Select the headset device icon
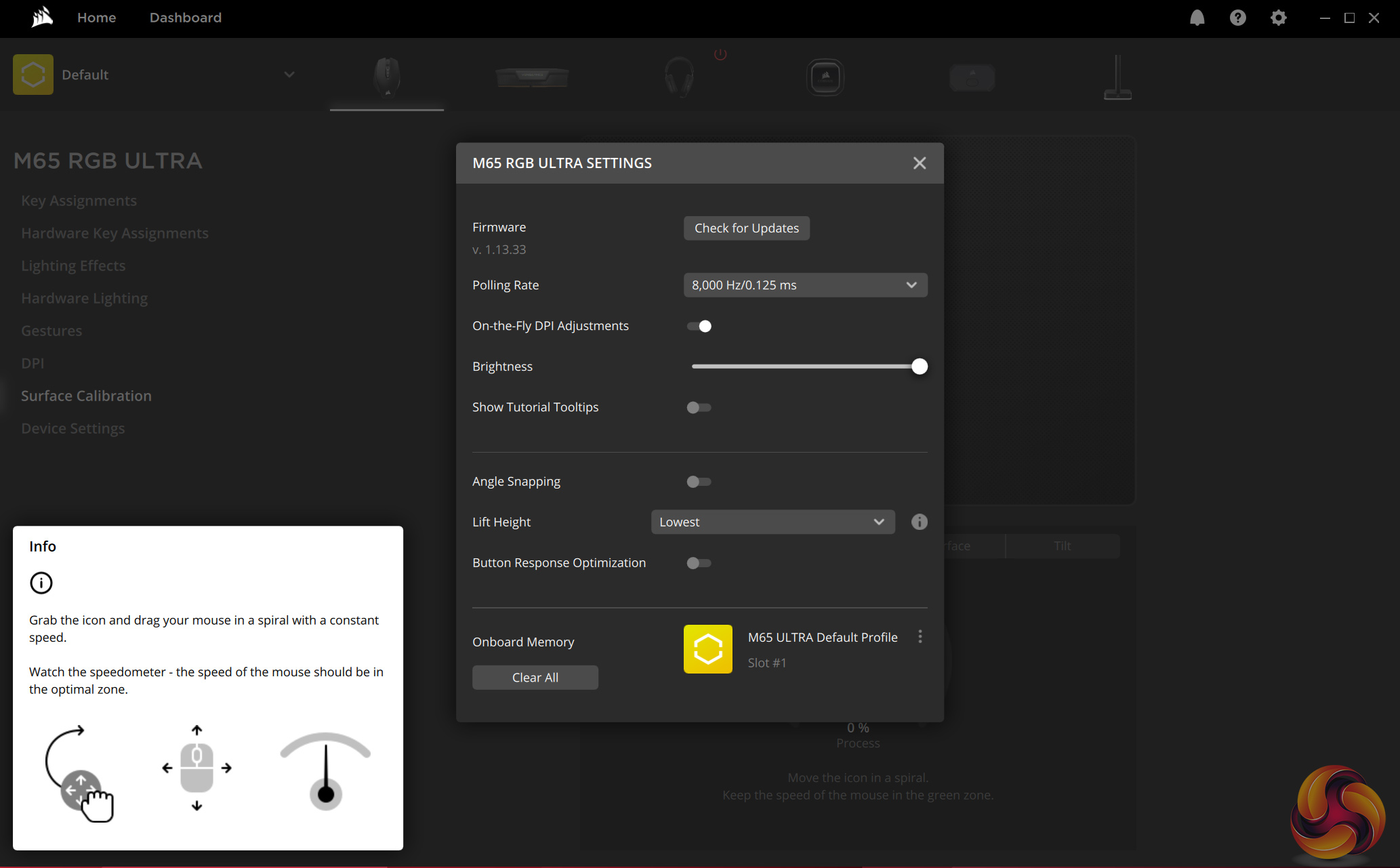The image size is (1400, 868). coord(679,77)
